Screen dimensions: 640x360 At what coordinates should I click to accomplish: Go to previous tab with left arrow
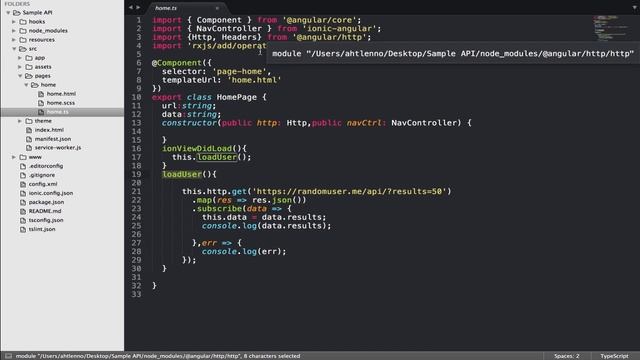click(131, 7)
